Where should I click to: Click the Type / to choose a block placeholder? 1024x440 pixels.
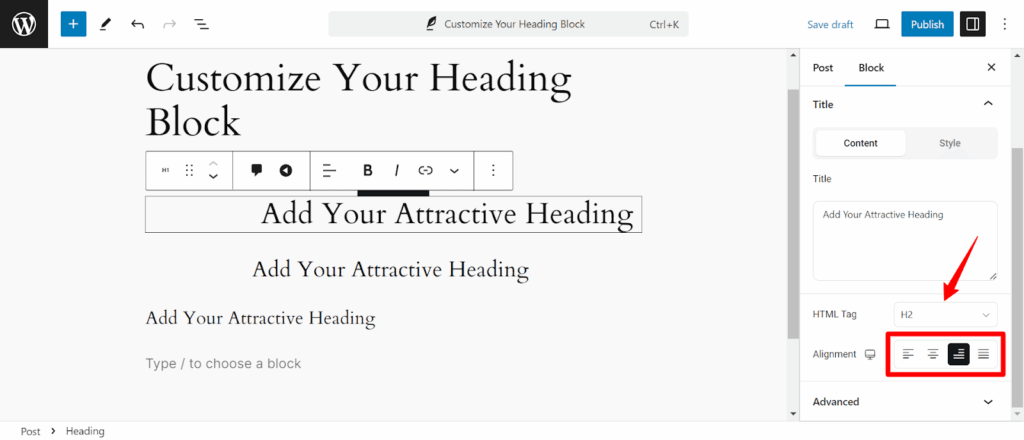(x=223, y=364)
